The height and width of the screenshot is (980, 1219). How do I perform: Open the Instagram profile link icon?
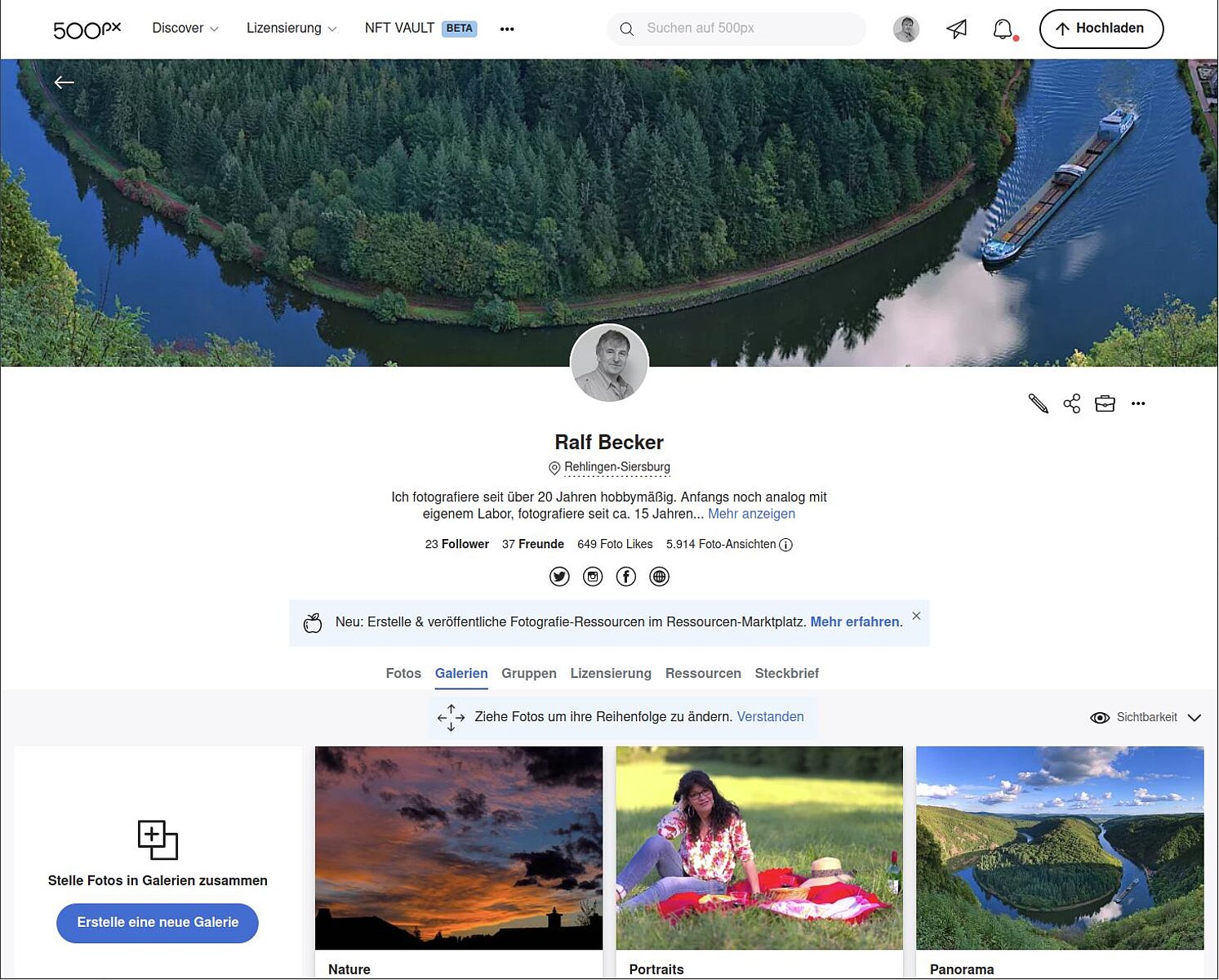(x=593, y=577)
